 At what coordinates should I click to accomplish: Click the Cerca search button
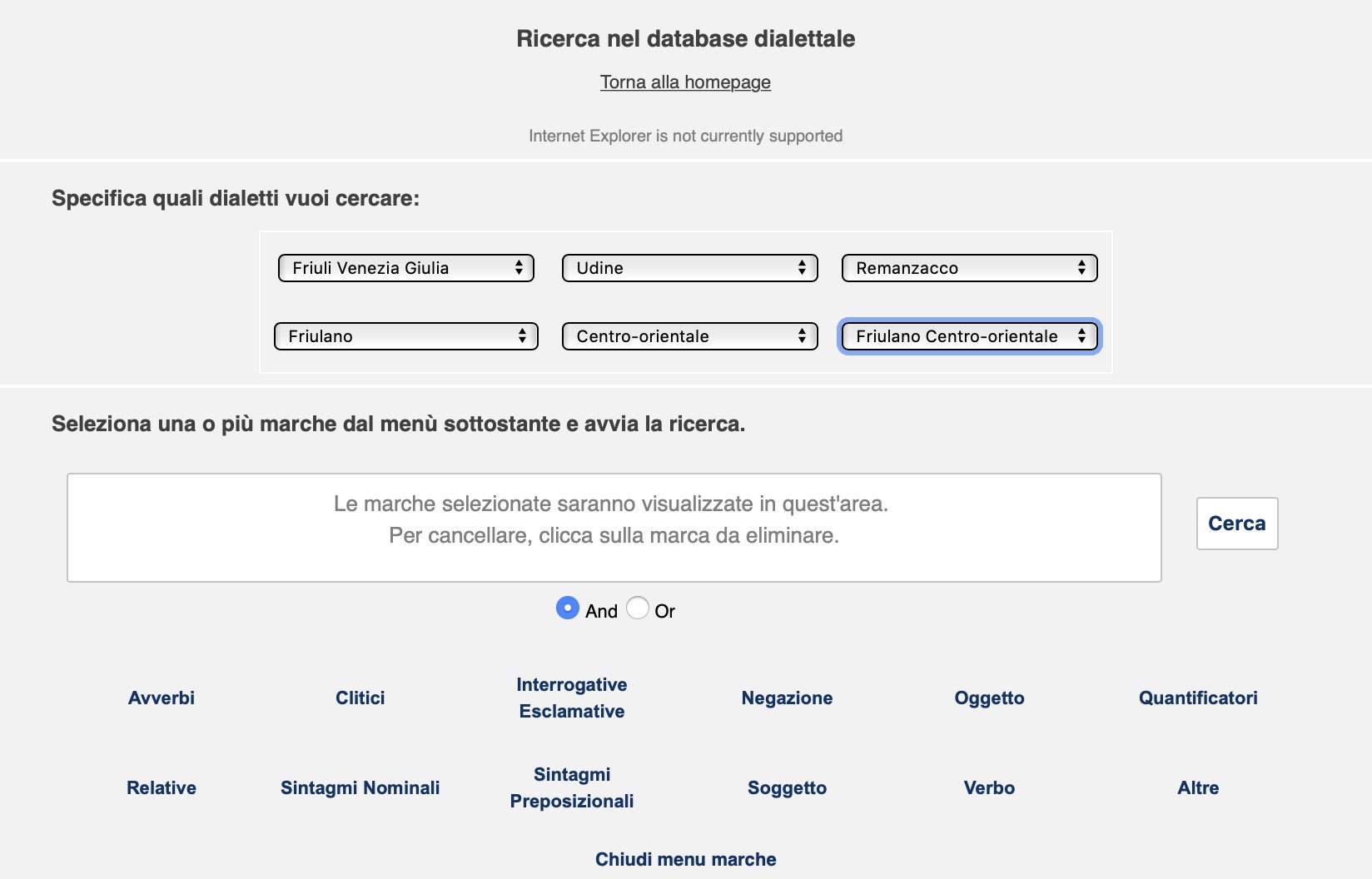pos(1236,524)
